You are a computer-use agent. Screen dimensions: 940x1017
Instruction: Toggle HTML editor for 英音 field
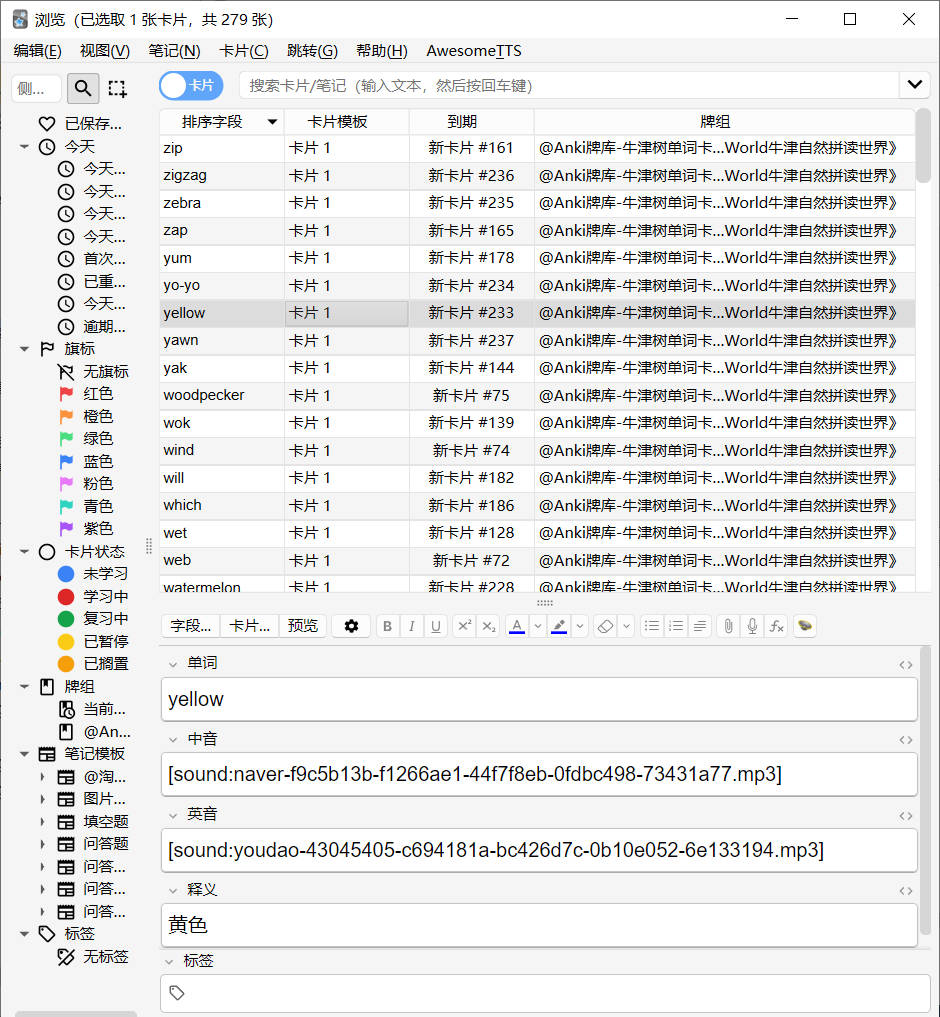906,816
